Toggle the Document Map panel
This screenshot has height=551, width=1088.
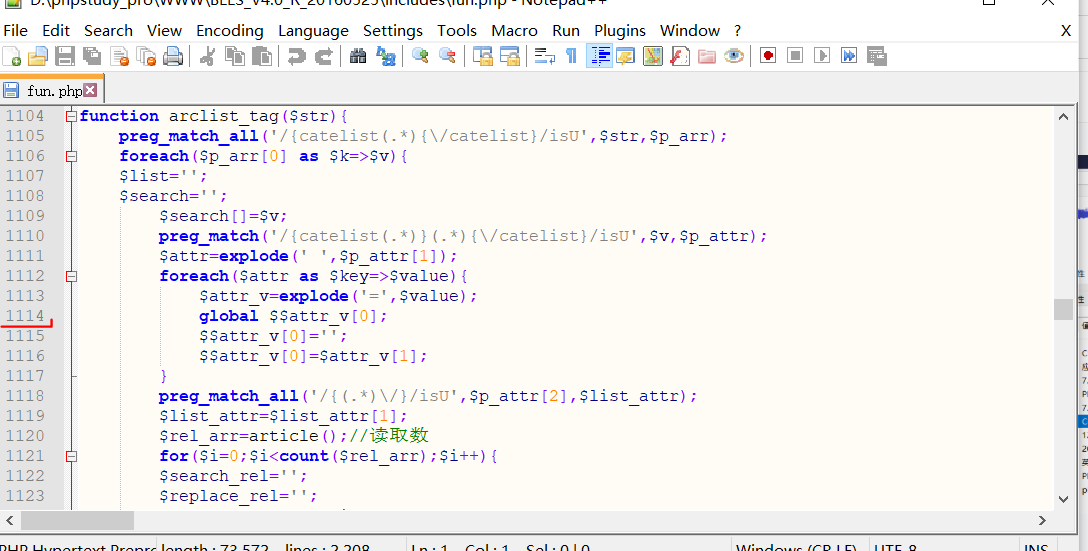(x=652, y=56)
